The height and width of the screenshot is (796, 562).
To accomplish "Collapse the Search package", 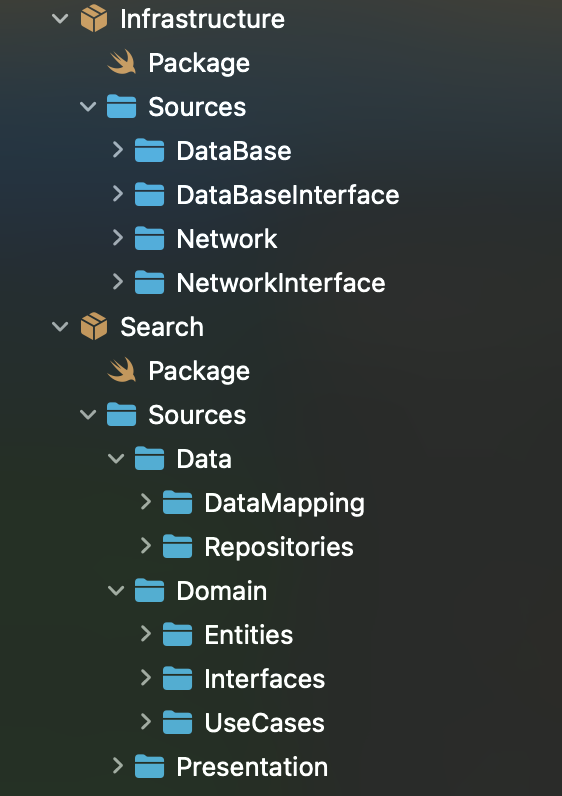I will [60, 327].
